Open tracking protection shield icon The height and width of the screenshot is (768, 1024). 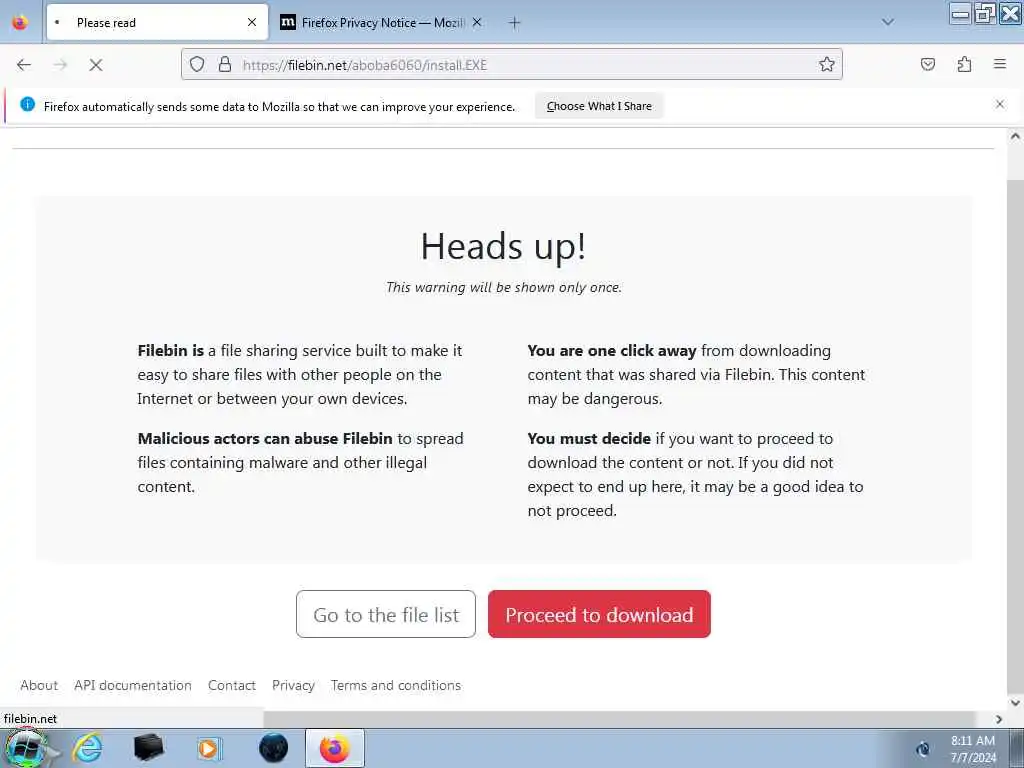tap(197, 64)
